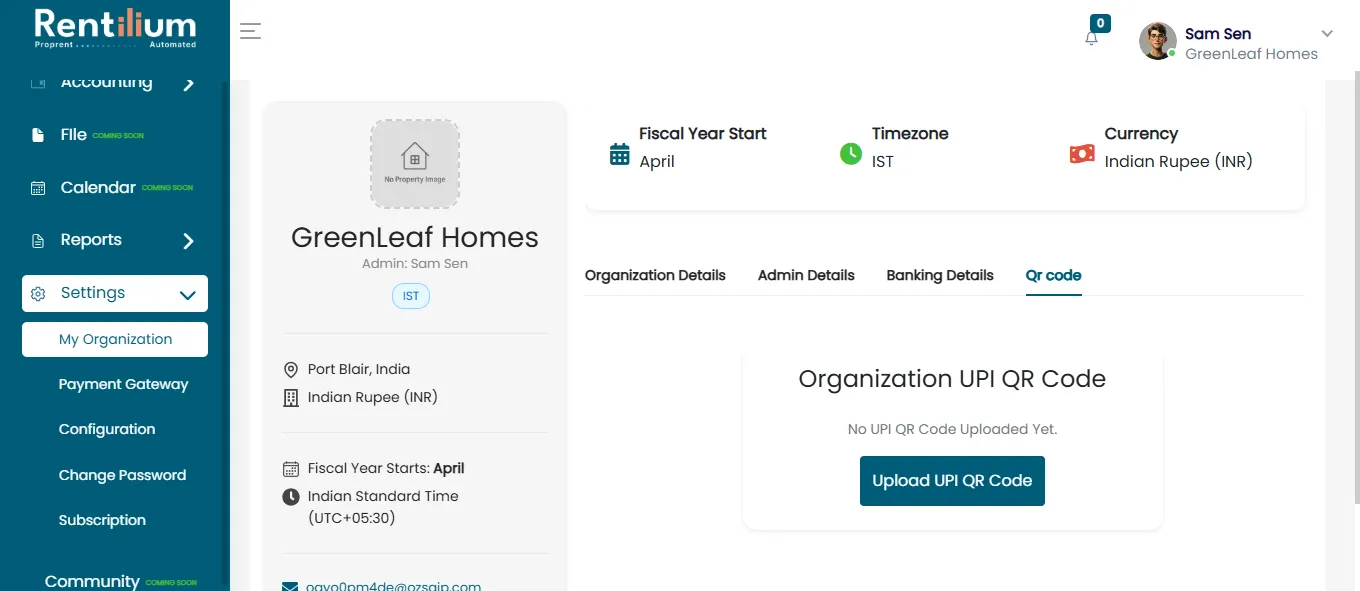Click the Settings gear icon
This screenshot has height=591, width=1360.
coord(38,294)
